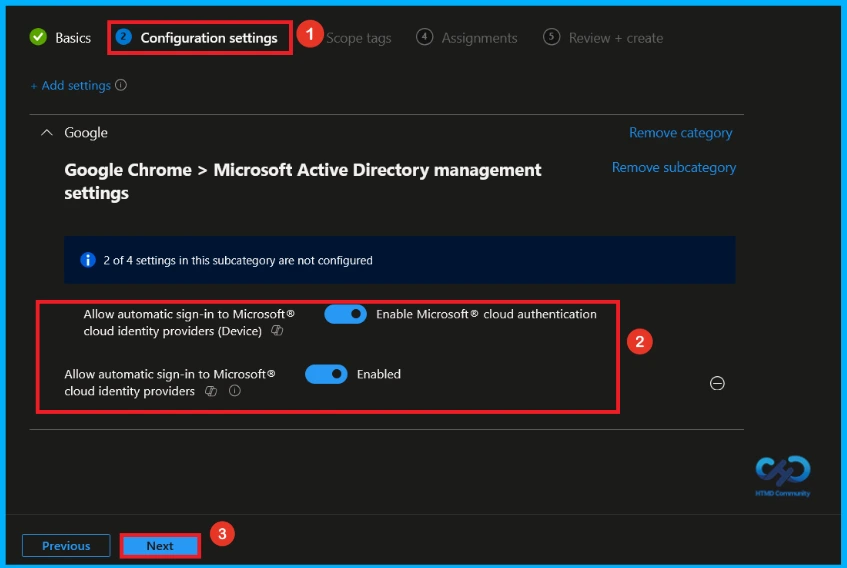Open info tooltip for cloud identity providers setting

click(234, 390)
